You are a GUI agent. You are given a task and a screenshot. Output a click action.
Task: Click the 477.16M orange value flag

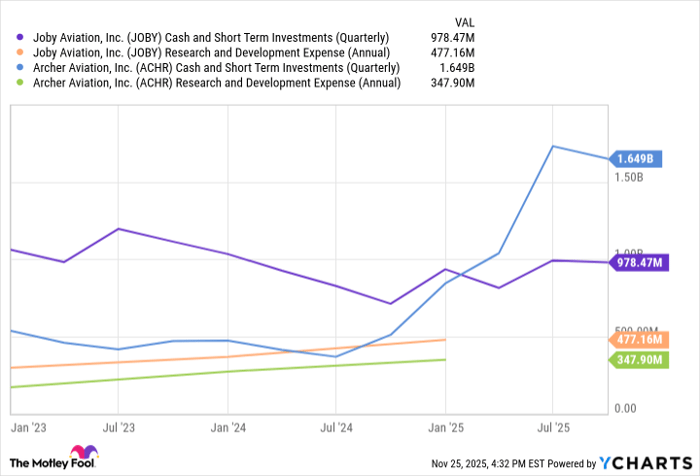click(x=638, y=340)
